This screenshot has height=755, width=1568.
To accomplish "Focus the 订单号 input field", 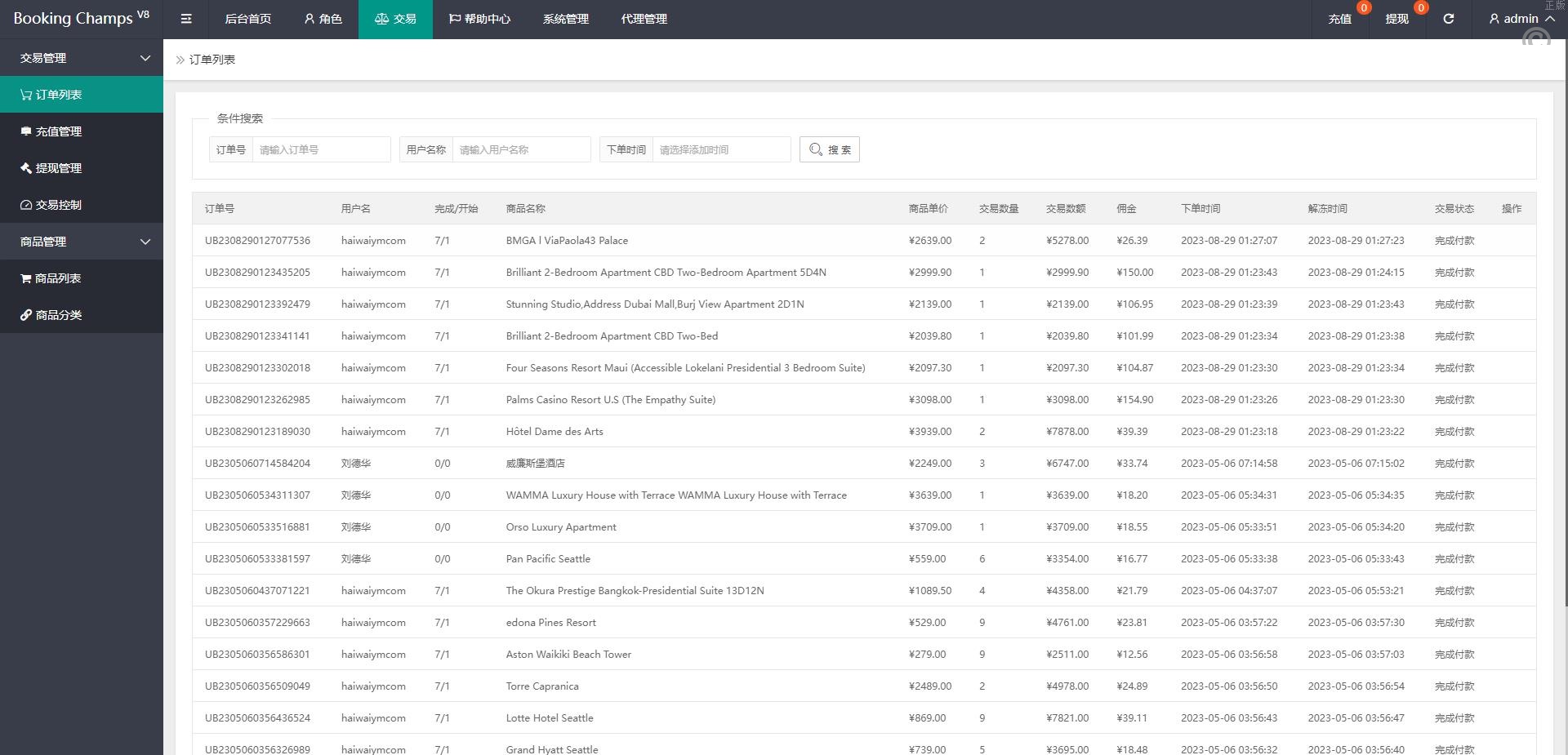I will click(x=321, y=149).
